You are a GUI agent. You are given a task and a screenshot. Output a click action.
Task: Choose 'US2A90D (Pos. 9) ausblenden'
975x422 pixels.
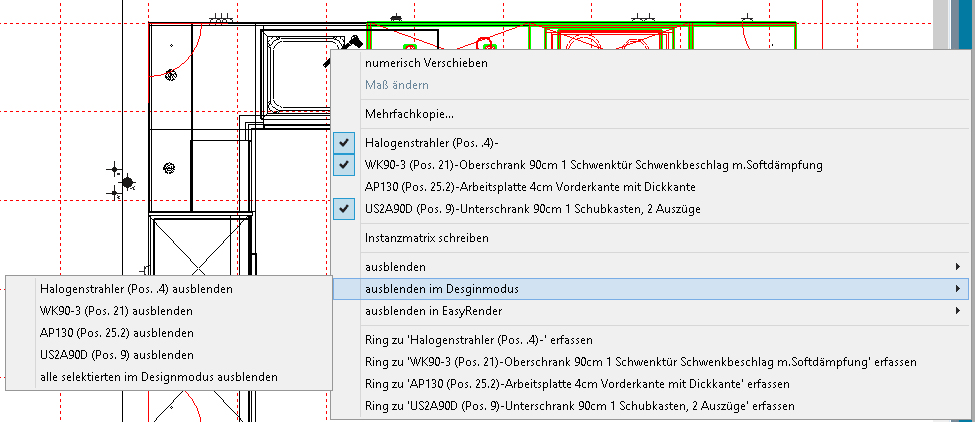[117, 355]
